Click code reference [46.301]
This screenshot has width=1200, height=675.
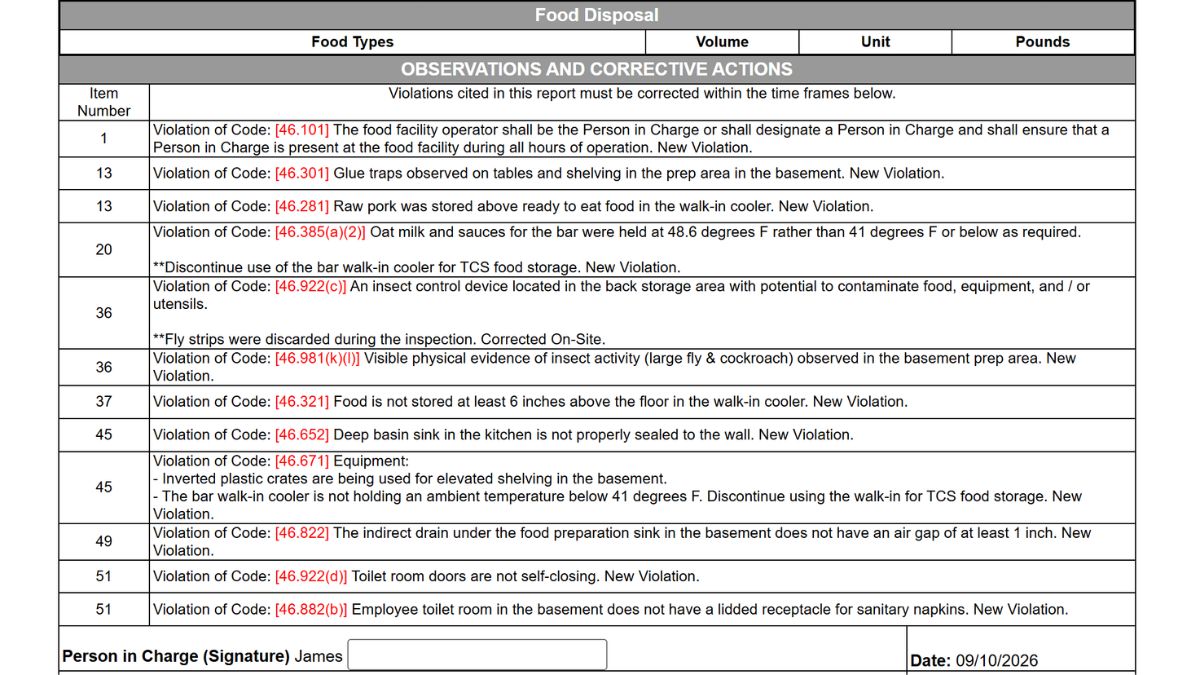(x=302, y=173)
